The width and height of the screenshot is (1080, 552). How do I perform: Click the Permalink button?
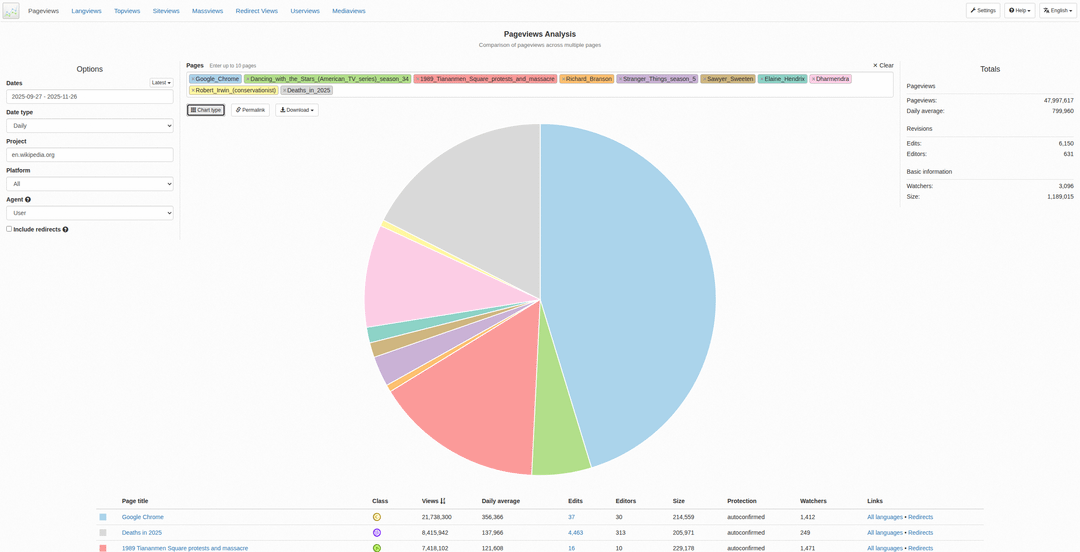tap(250, 110)
